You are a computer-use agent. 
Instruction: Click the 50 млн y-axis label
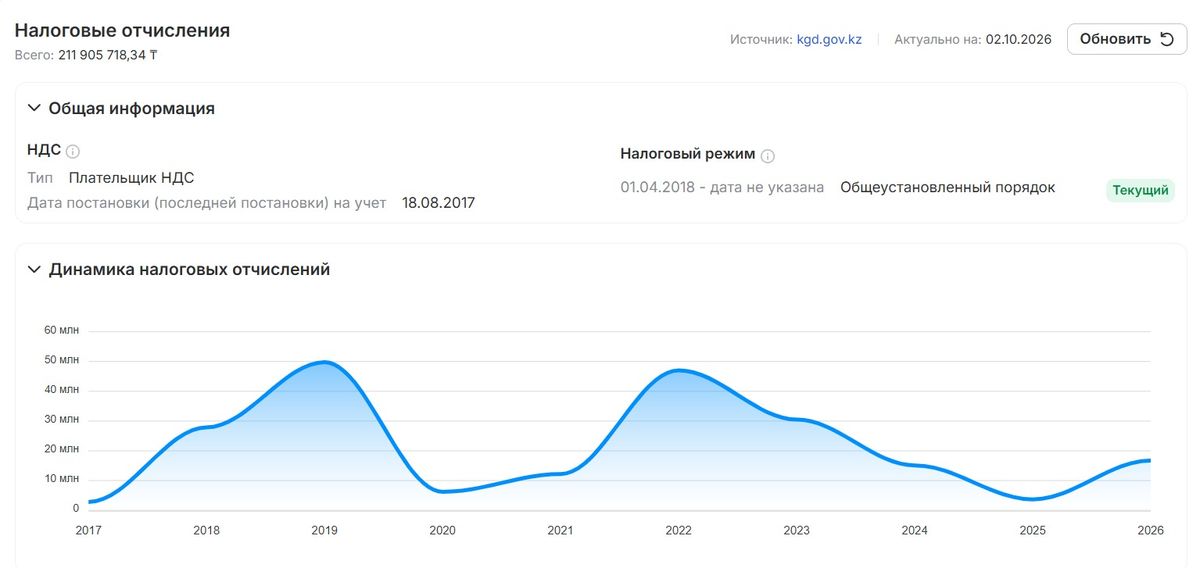pyautogui.click(x=62, y=360)
